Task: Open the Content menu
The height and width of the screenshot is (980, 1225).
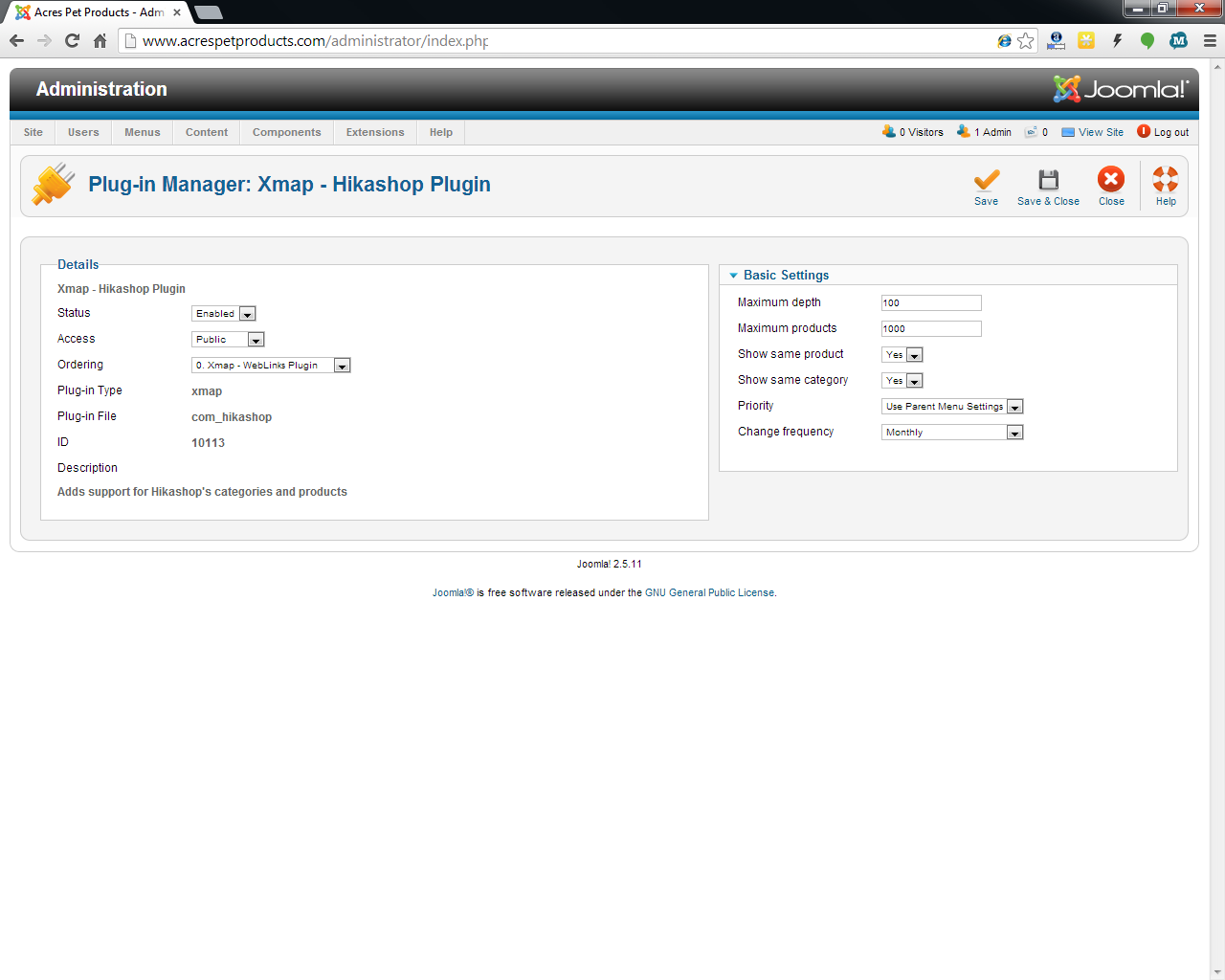Action: [x=207, y=132]
